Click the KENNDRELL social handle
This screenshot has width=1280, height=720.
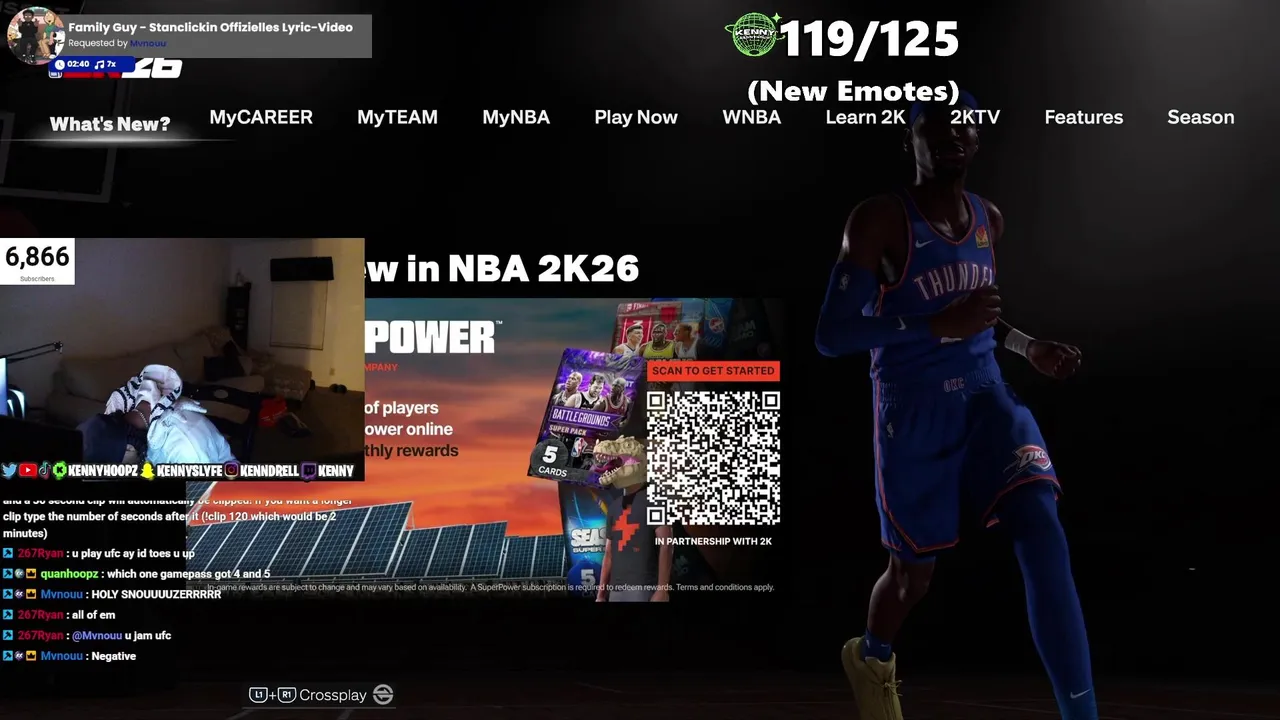tap(269, 470)
